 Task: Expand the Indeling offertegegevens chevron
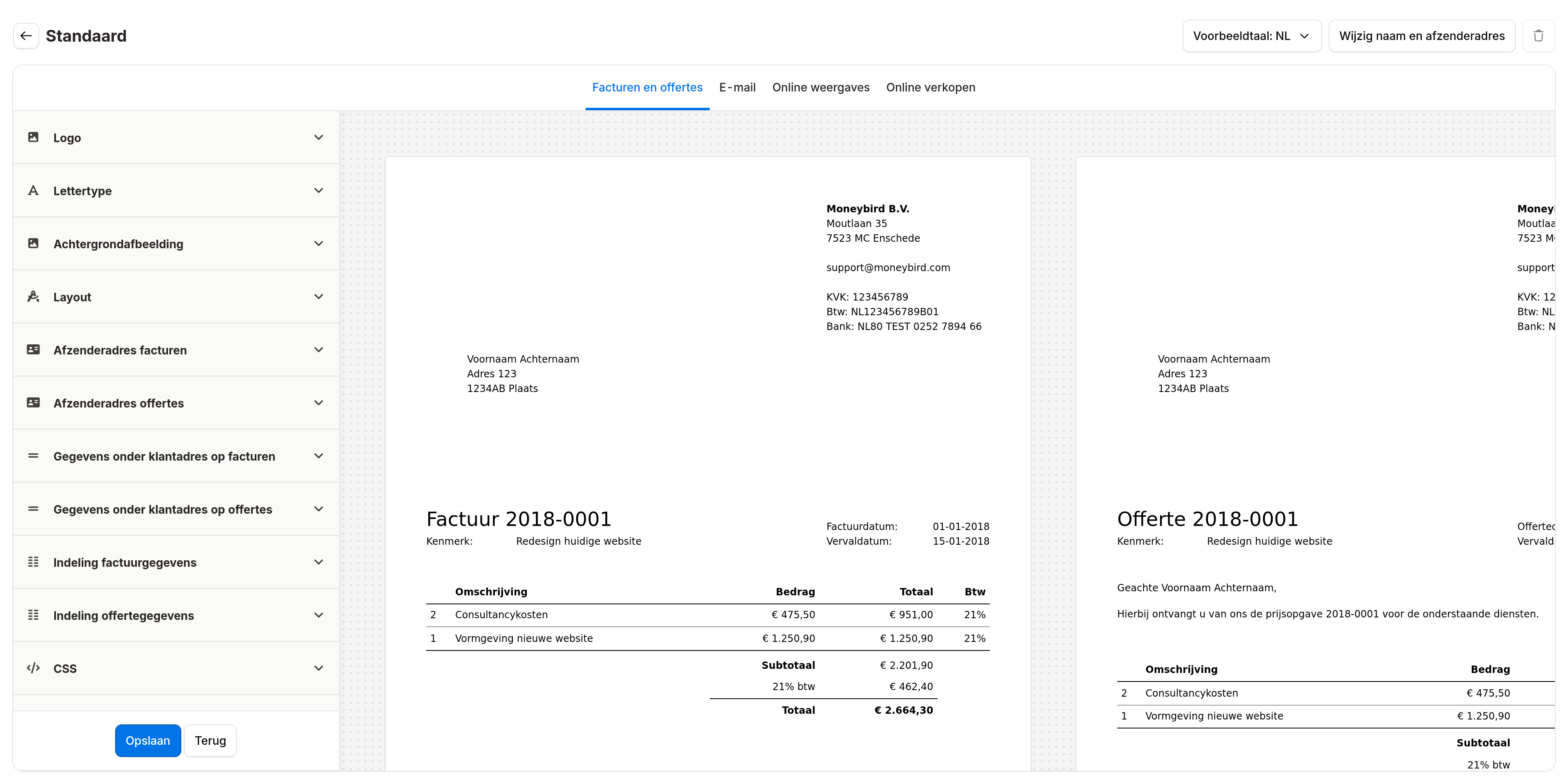point(318,615)
